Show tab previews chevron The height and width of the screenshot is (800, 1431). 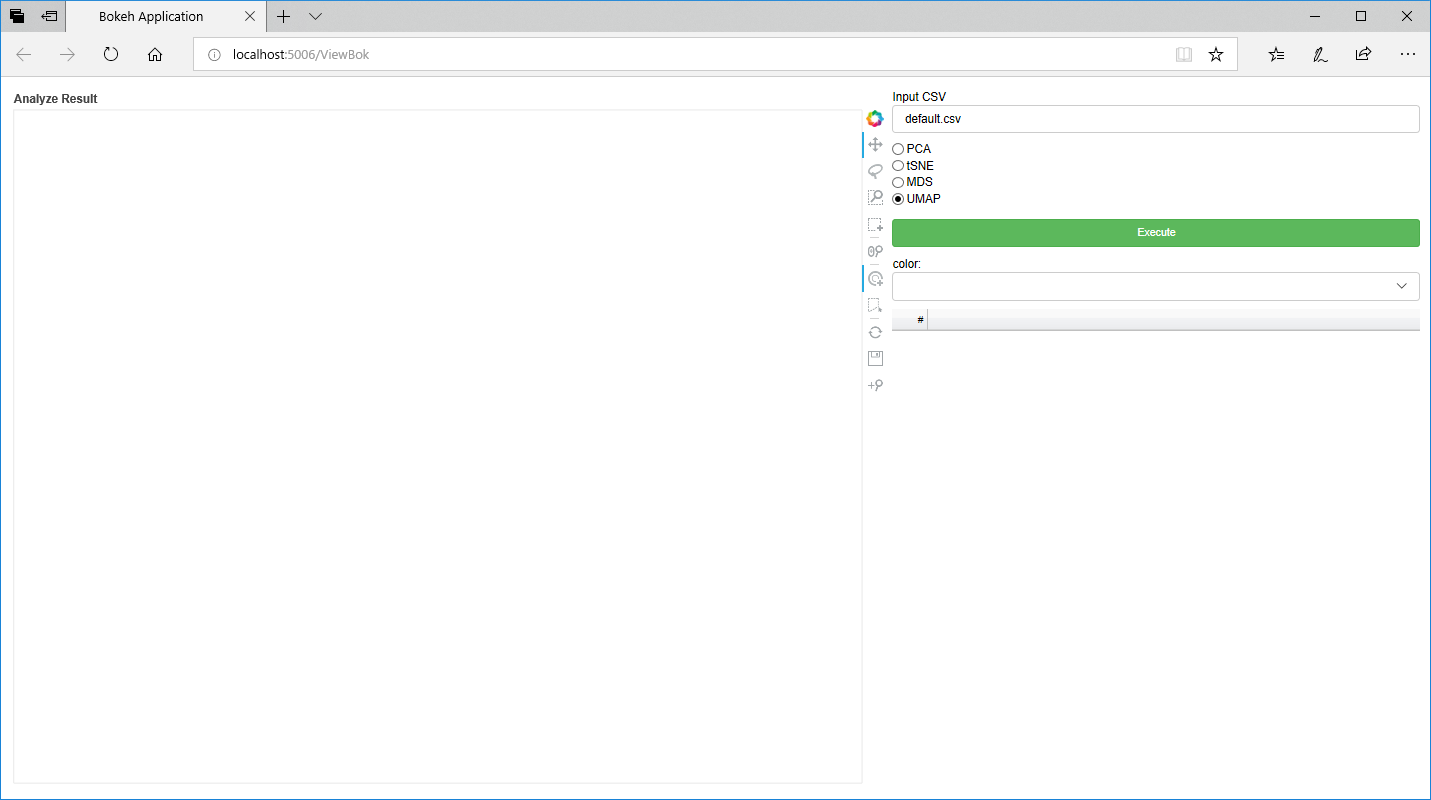tap(316, 16)
